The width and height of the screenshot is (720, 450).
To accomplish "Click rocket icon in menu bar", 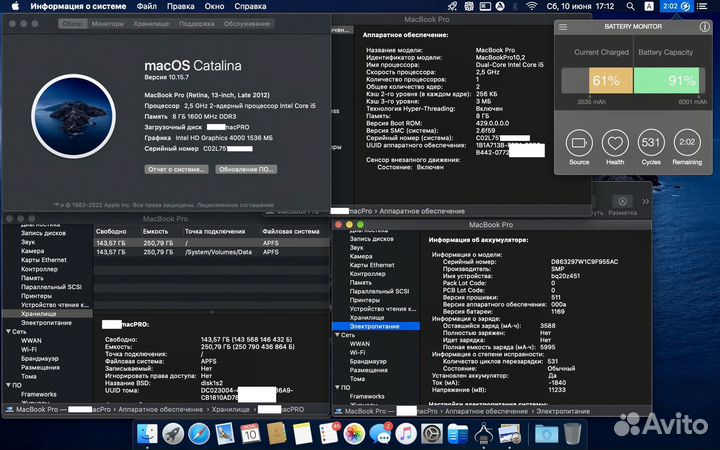I will (x=452, y=6).
